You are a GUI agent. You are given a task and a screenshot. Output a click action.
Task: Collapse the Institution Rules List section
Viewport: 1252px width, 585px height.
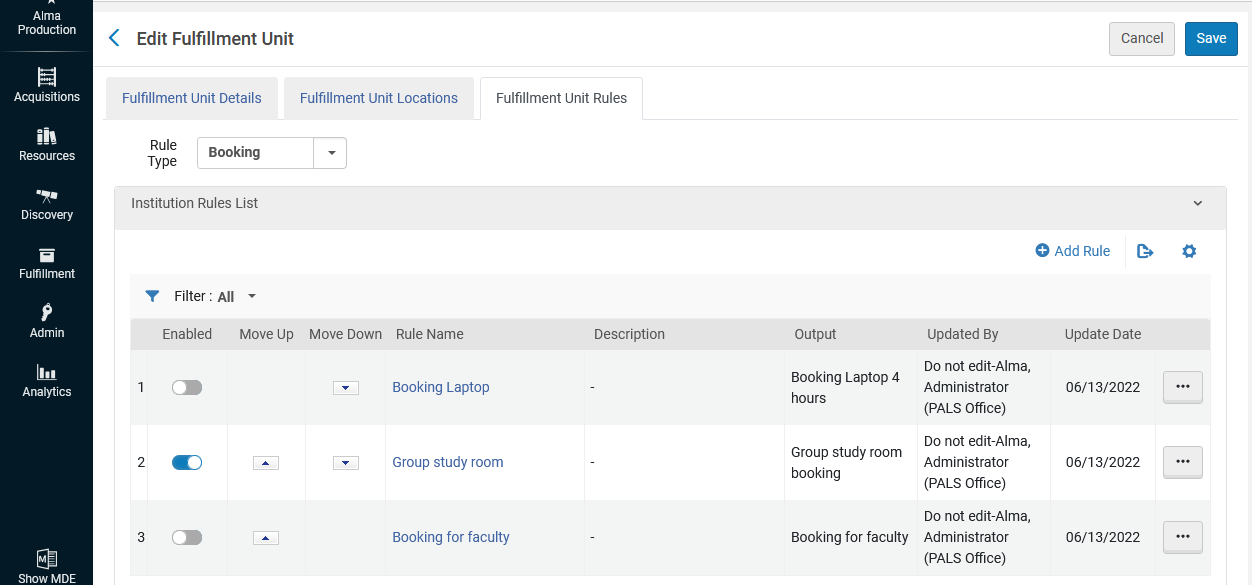pyautogui.click(x=1198, y=203)
